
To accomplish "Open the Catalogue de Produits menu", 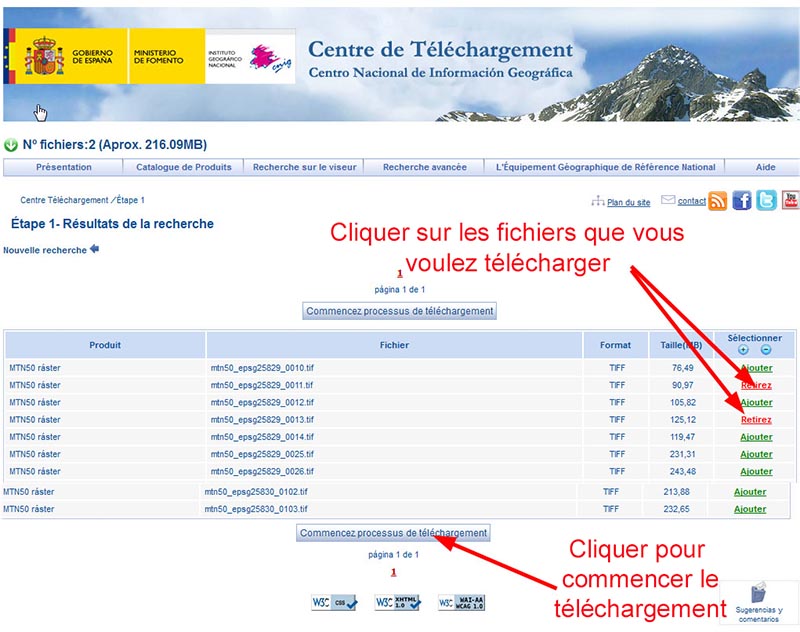I will click(x=184, y=167).
